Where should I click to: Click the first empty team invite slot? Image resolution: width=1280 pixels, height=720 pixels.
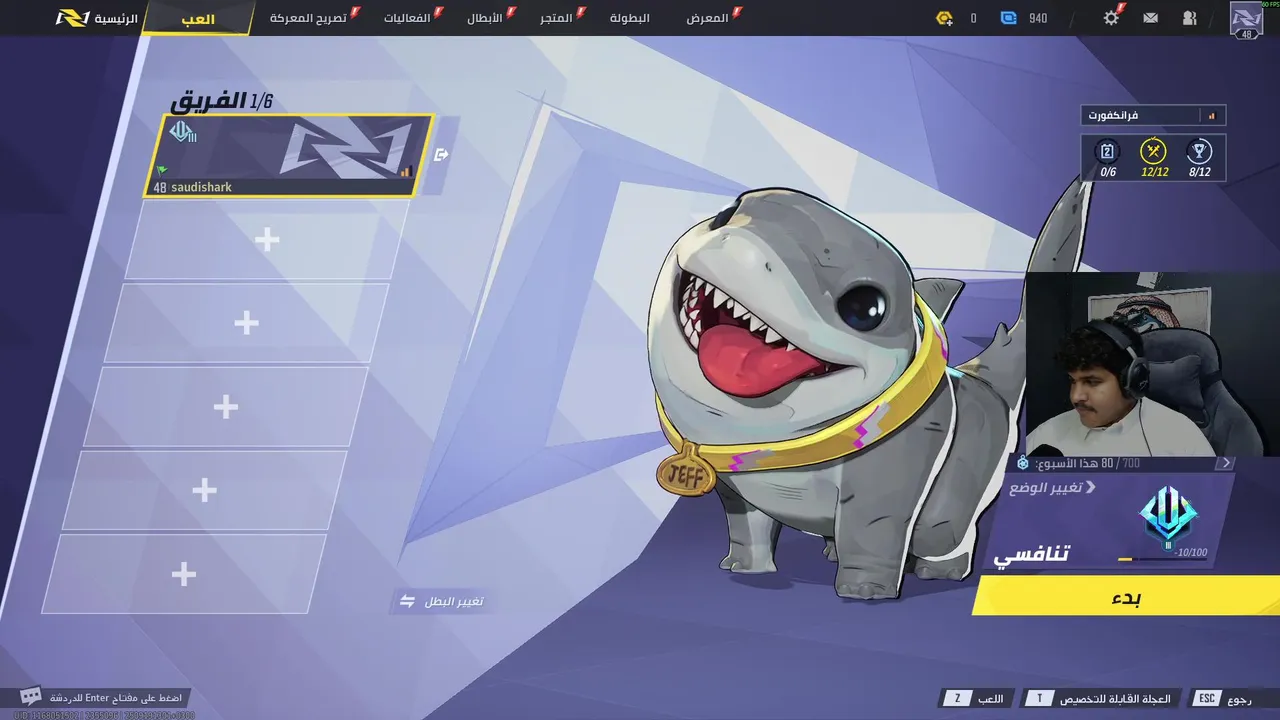tap(267, 239)
